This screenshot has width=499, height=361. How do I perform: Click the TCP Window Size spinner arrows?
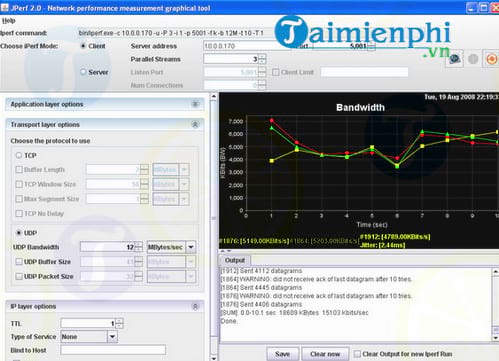click(144, 184)
